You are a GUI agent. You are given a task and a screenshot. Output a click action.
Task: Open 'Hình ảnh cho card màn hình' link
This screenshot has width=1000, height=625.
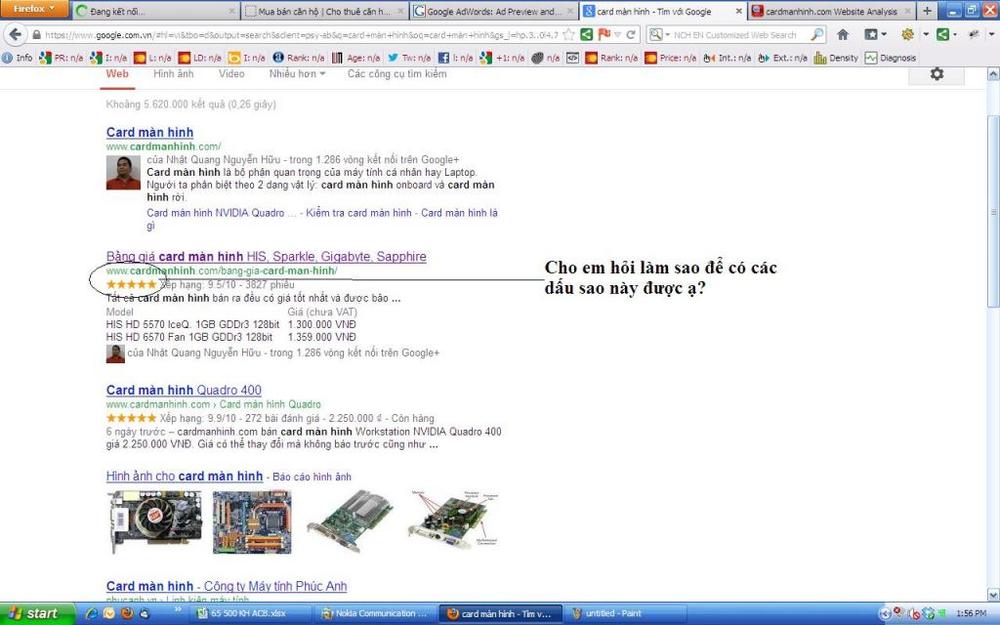pos(184,476)
